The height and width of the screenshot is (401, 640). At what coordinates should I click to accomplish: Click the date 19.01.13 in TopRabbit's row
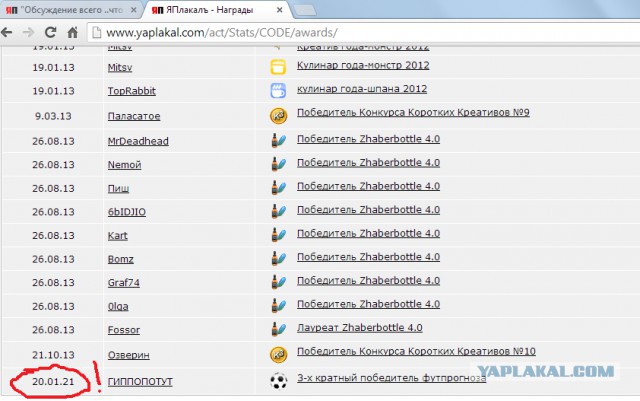(53, 91)
